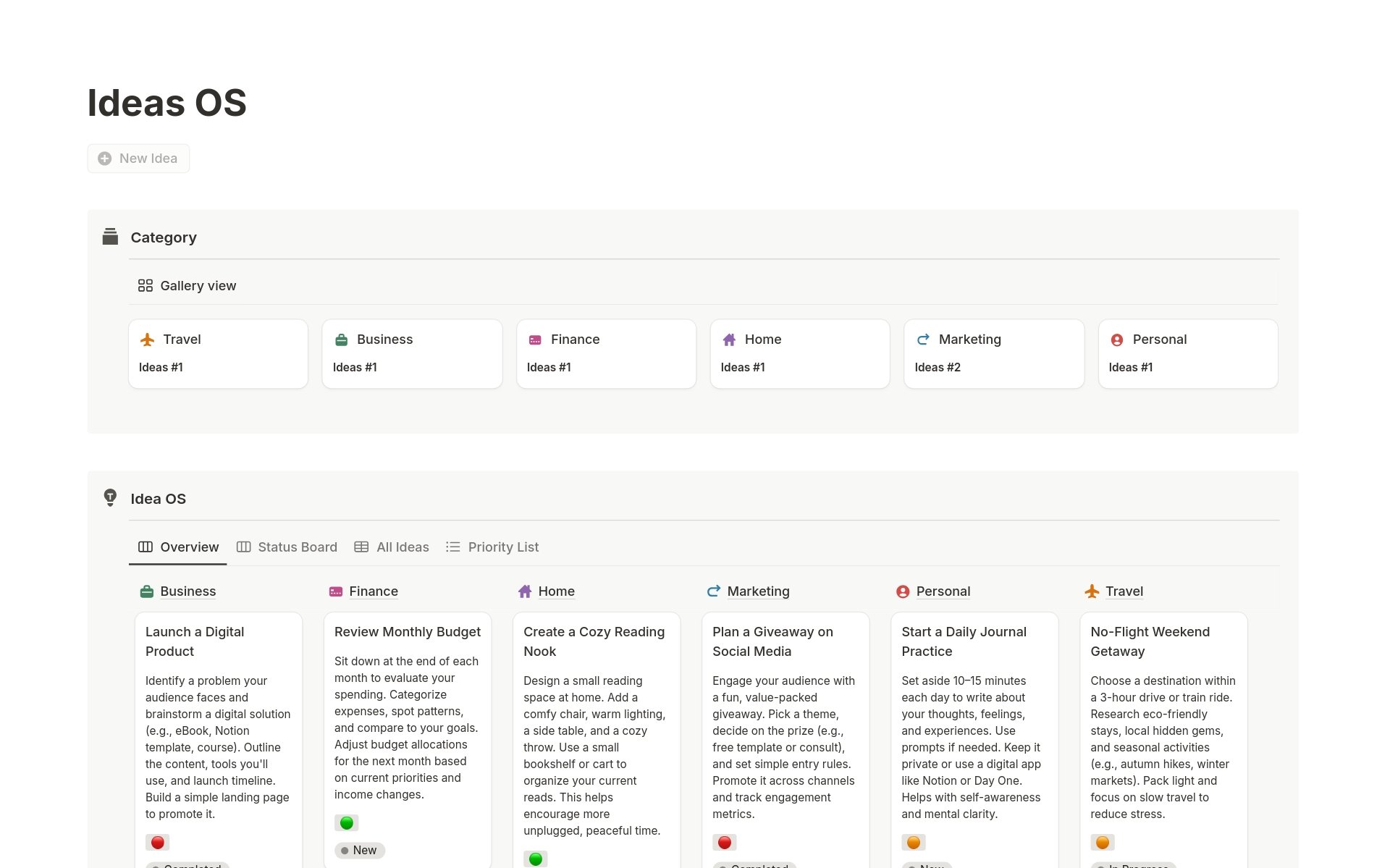Open the Home column group link
Image resolution: width=1390 pixels, height=868 pixels.
(557, 591)
